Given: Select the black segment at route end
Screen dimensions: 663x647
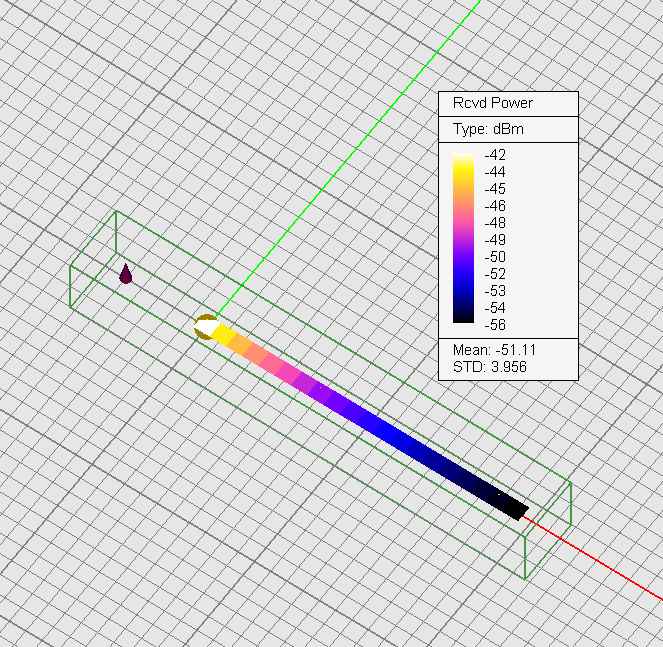Looking at the screenshot, I should (511, 505).
